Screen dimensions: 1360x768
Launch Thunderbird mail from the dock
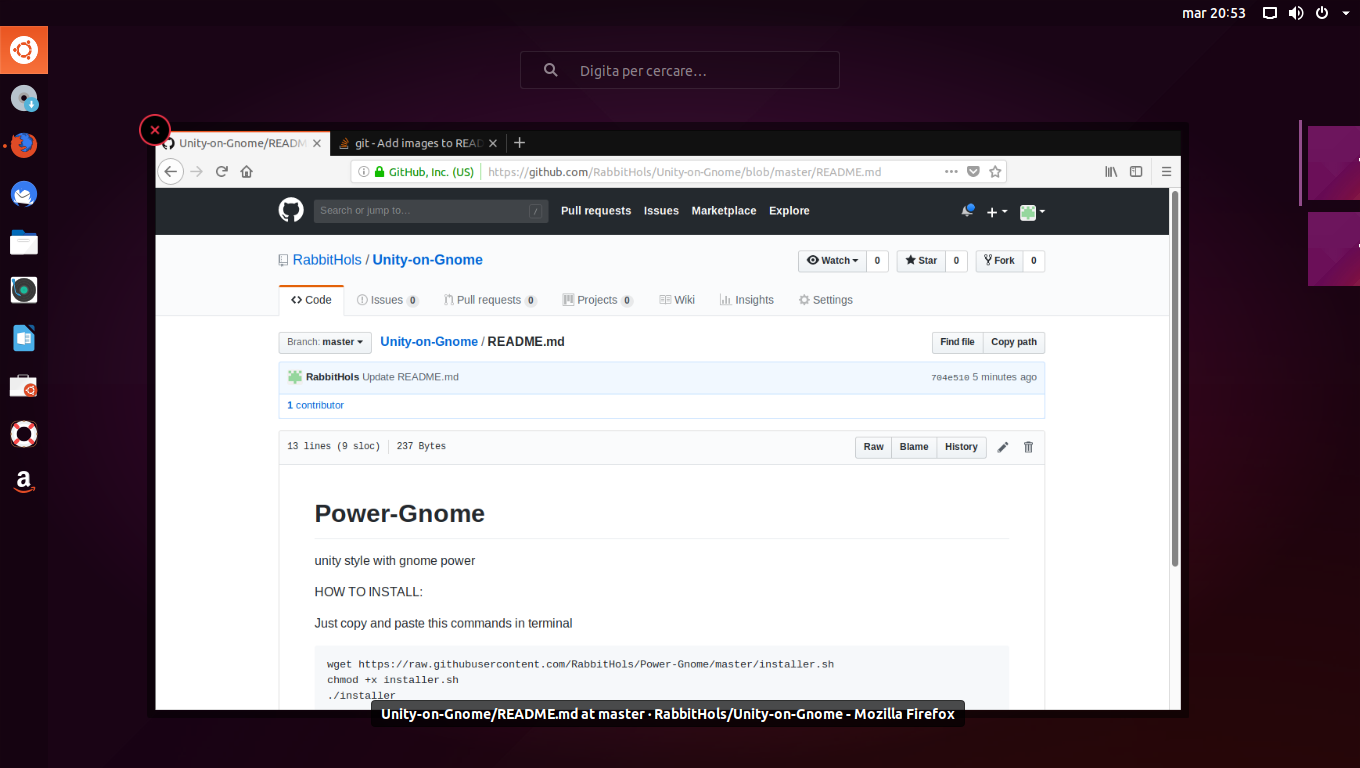[x=24, y=193]
